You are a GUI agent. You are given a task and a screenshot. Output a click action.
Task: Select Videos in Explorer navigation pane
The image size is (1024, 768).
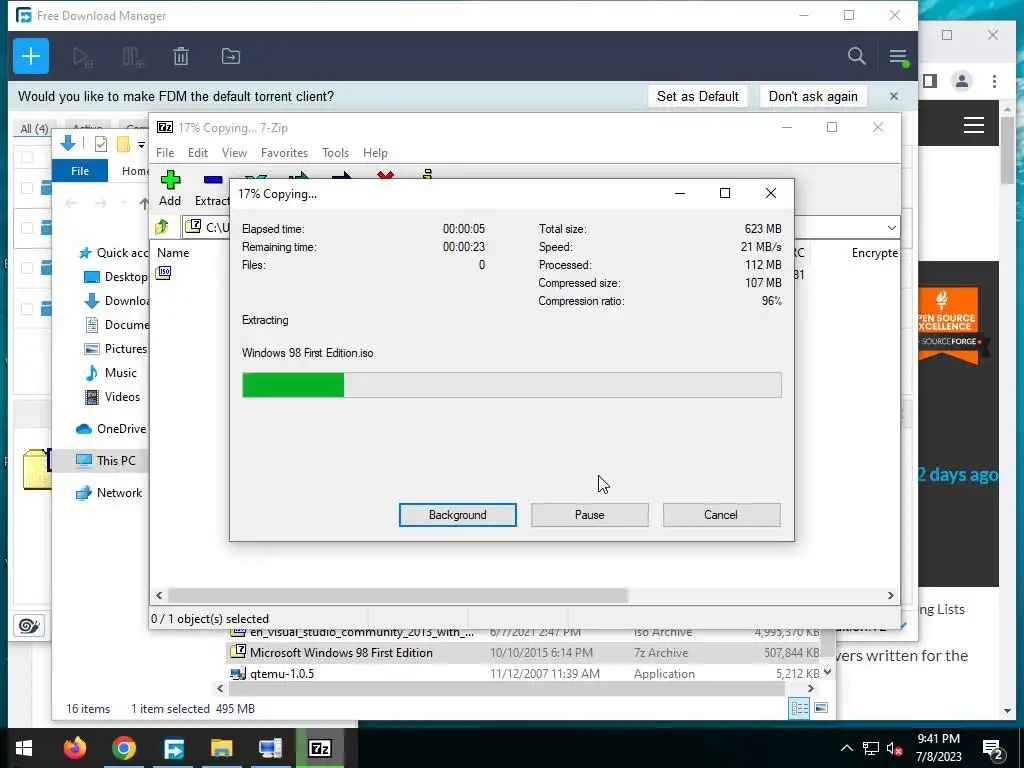click(112, 397)
